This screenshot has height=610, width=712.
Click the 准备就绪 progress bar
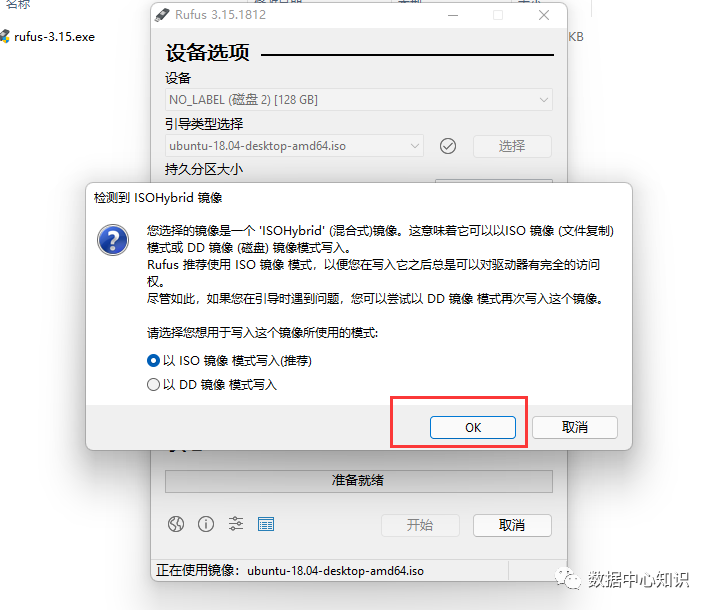pos(359,481)
